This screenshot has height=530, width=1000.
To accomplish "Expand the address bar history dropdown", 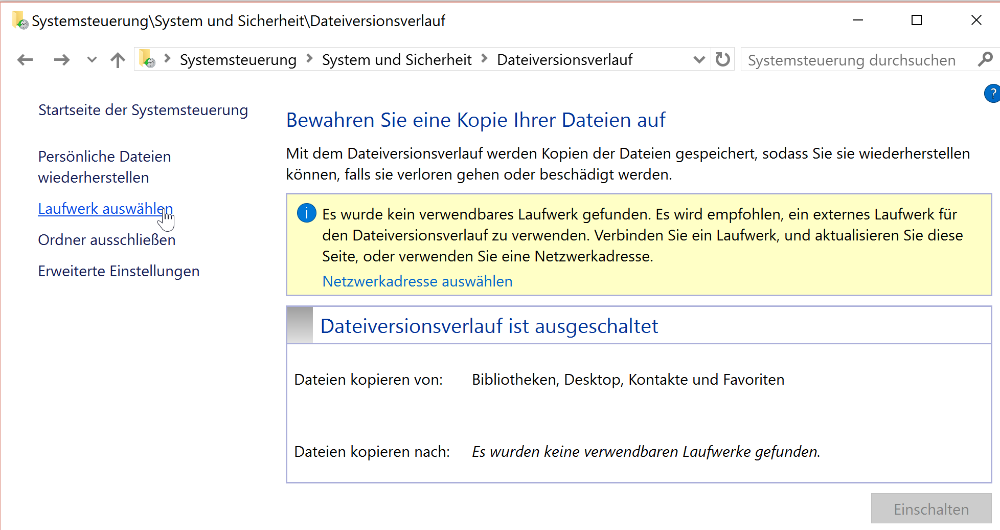I will 699,60.
